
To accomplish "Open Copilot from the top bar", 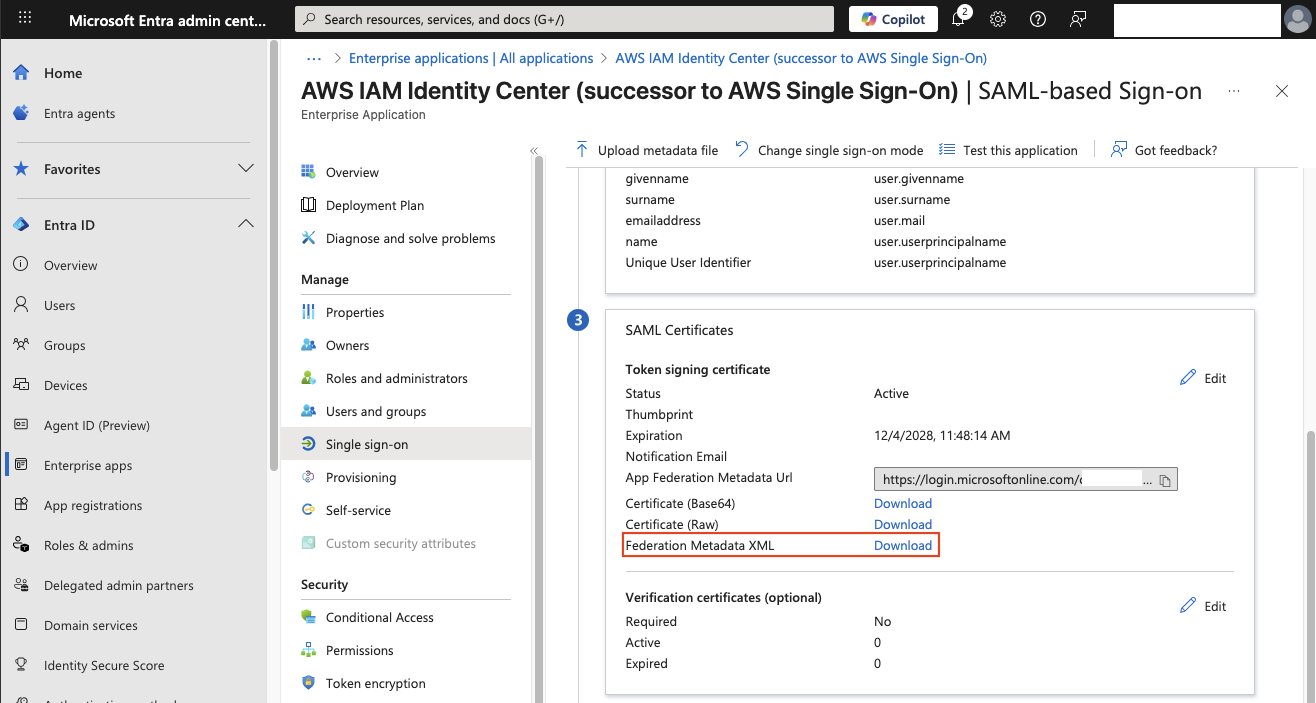I will (893, 19).
